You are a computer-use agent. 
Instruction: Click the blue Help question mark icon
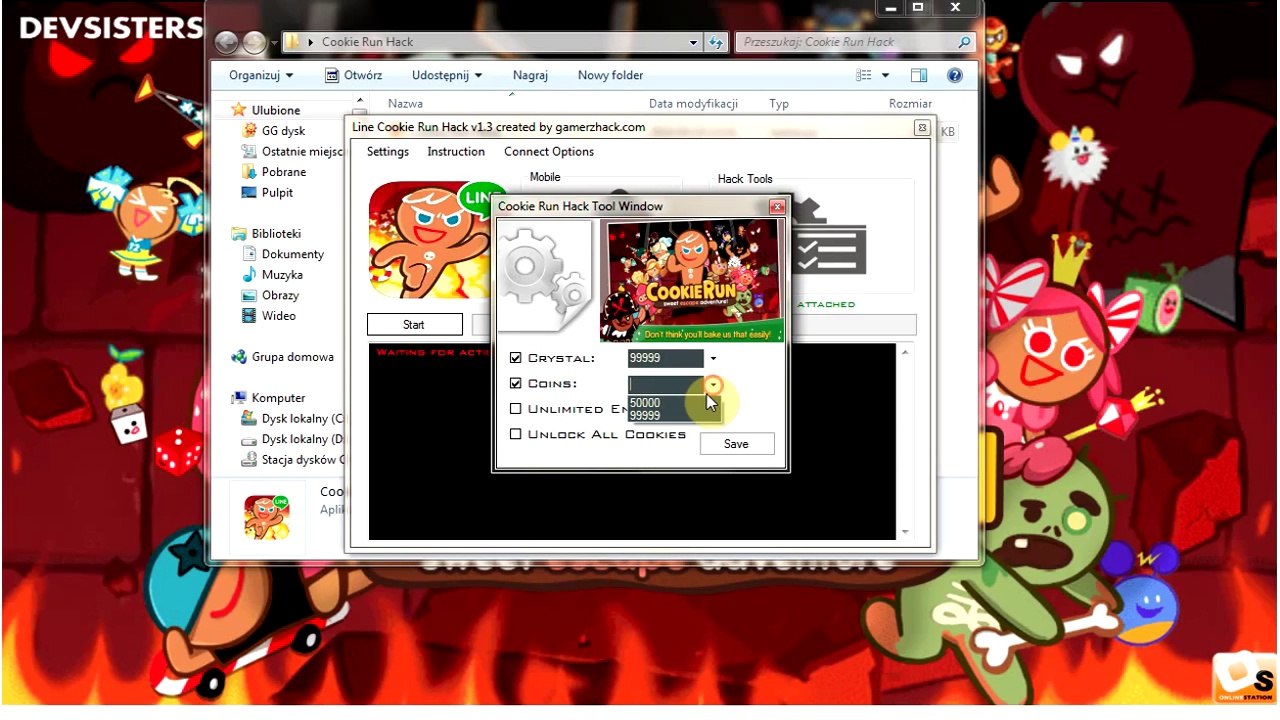(x=954, y=74)
